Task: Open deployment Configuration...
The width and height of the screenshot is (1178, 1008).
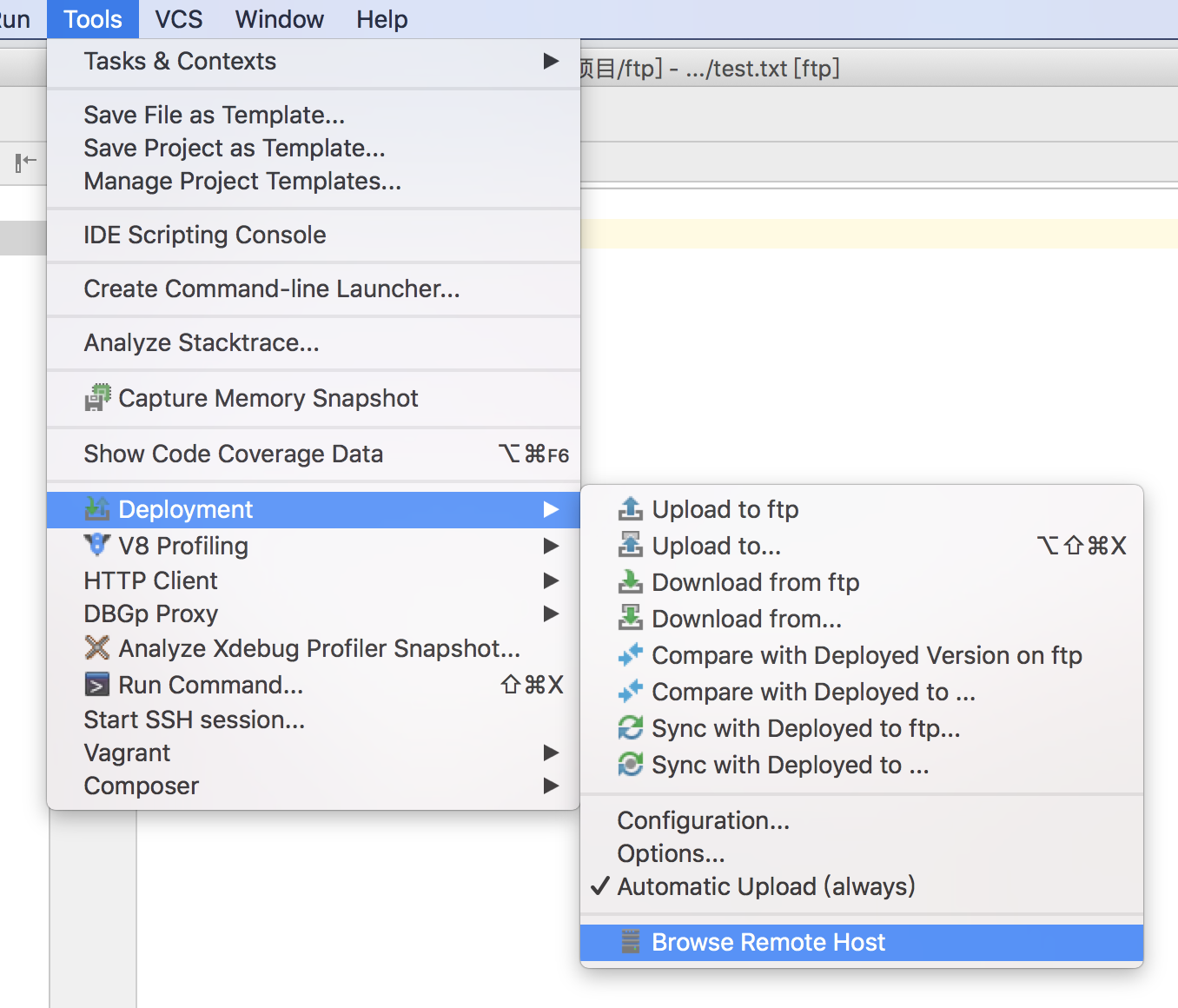Action: pyautogui.click(x=862, y=820)
